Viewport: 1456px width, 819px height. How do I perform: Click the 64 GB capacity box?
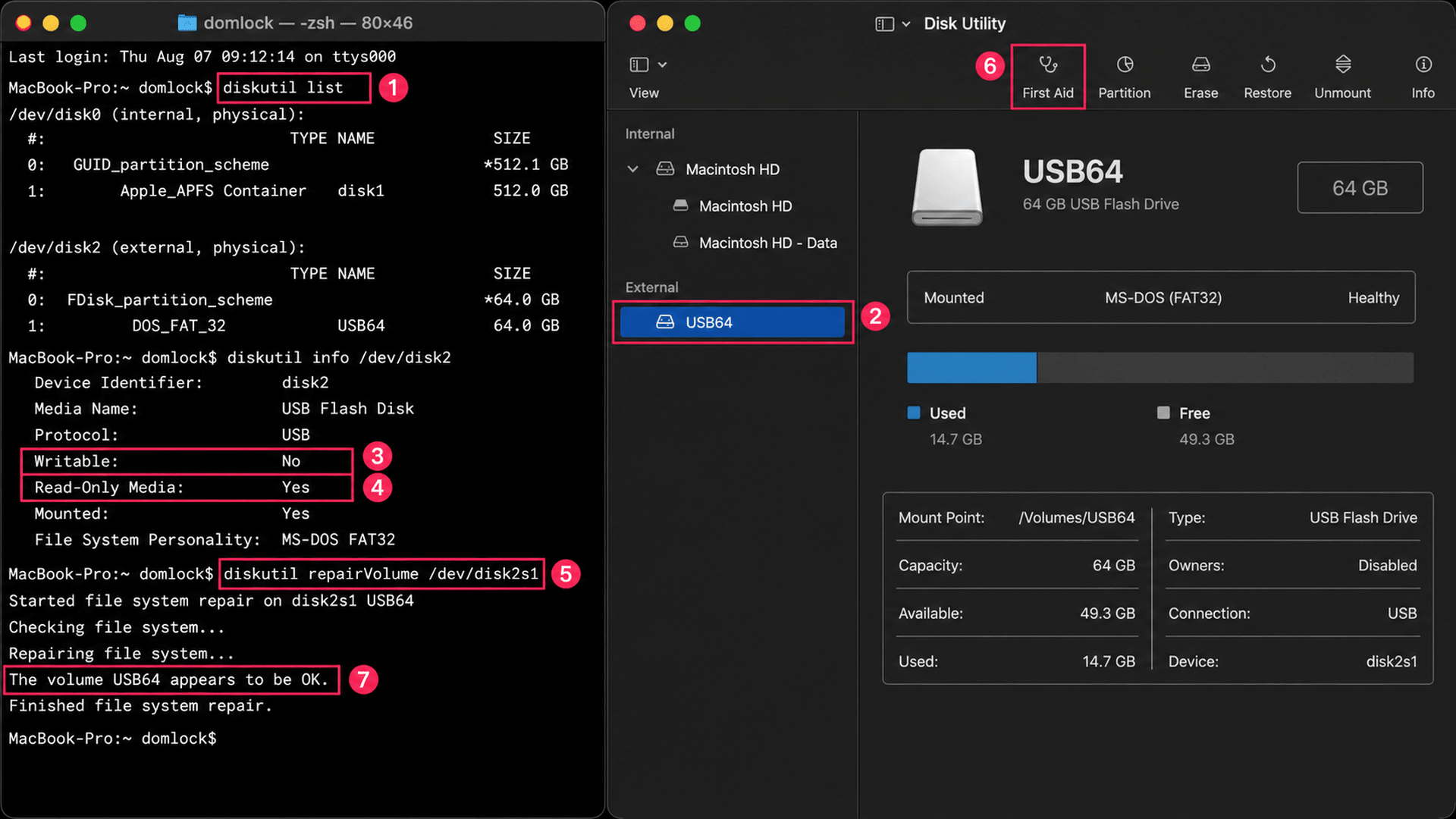point(1360,188)
